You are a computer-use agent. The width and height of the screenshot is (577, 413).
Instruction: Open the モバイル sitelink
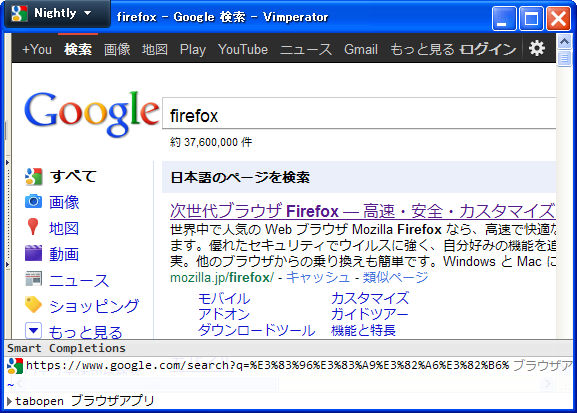(224, 298)
